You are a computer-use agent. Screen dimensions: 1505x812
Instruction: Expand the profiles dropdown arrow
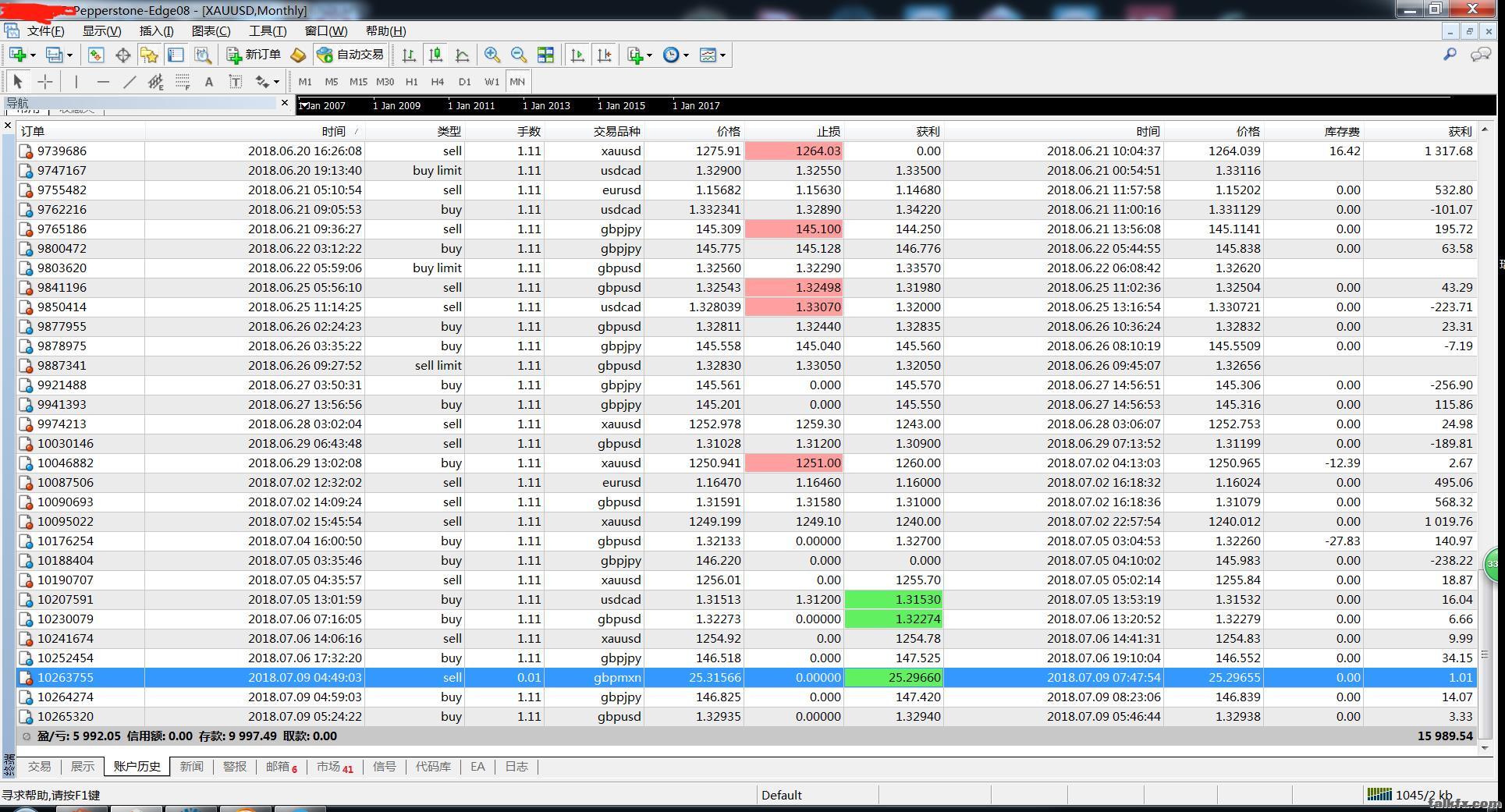(69, 55)
